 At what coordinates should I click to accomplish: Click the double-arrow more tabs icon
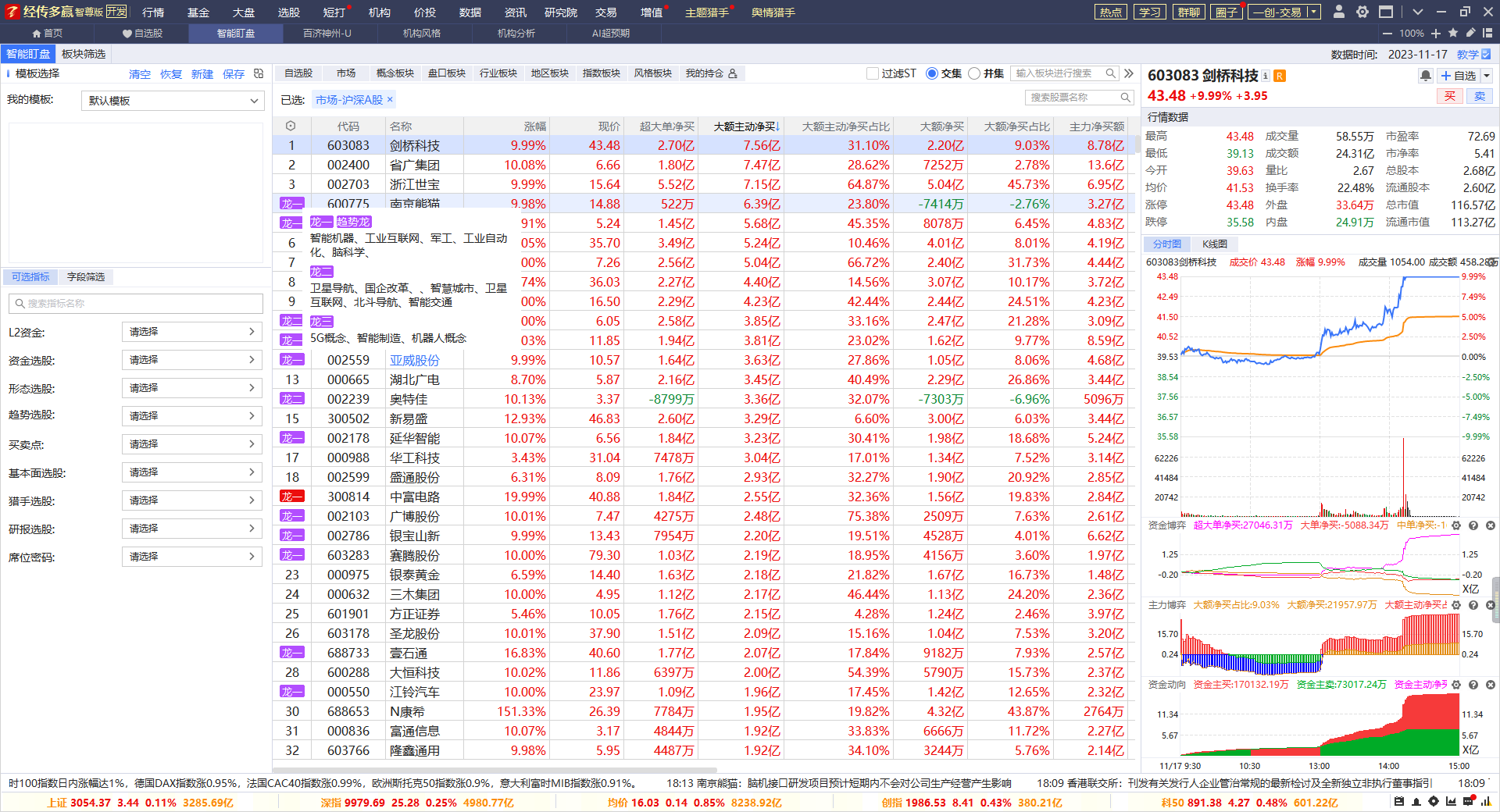[1129, 73]
